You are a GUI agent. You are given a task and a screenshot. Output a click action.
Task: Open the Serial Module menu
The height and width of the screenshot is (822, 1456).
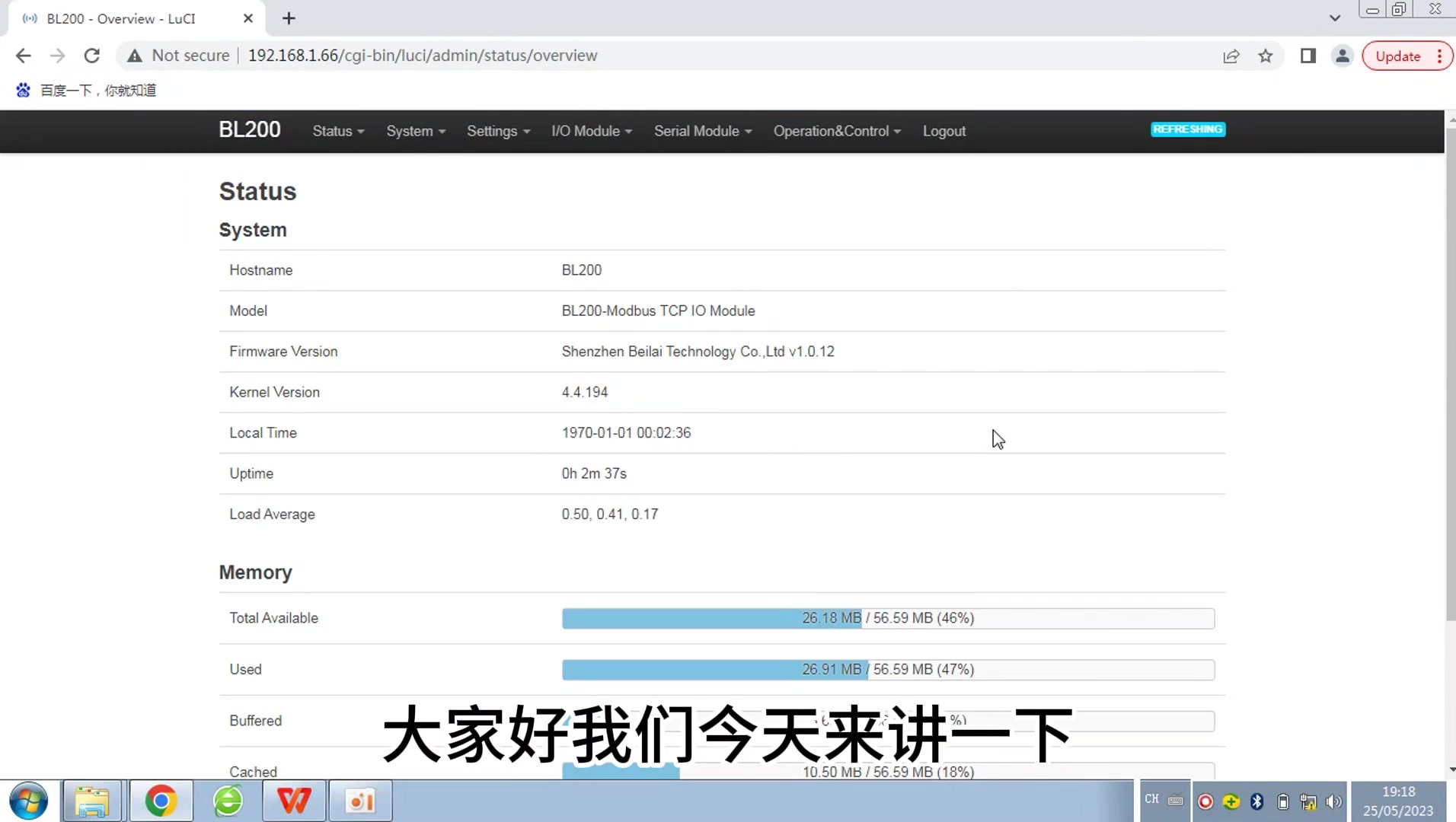[702, 131]
